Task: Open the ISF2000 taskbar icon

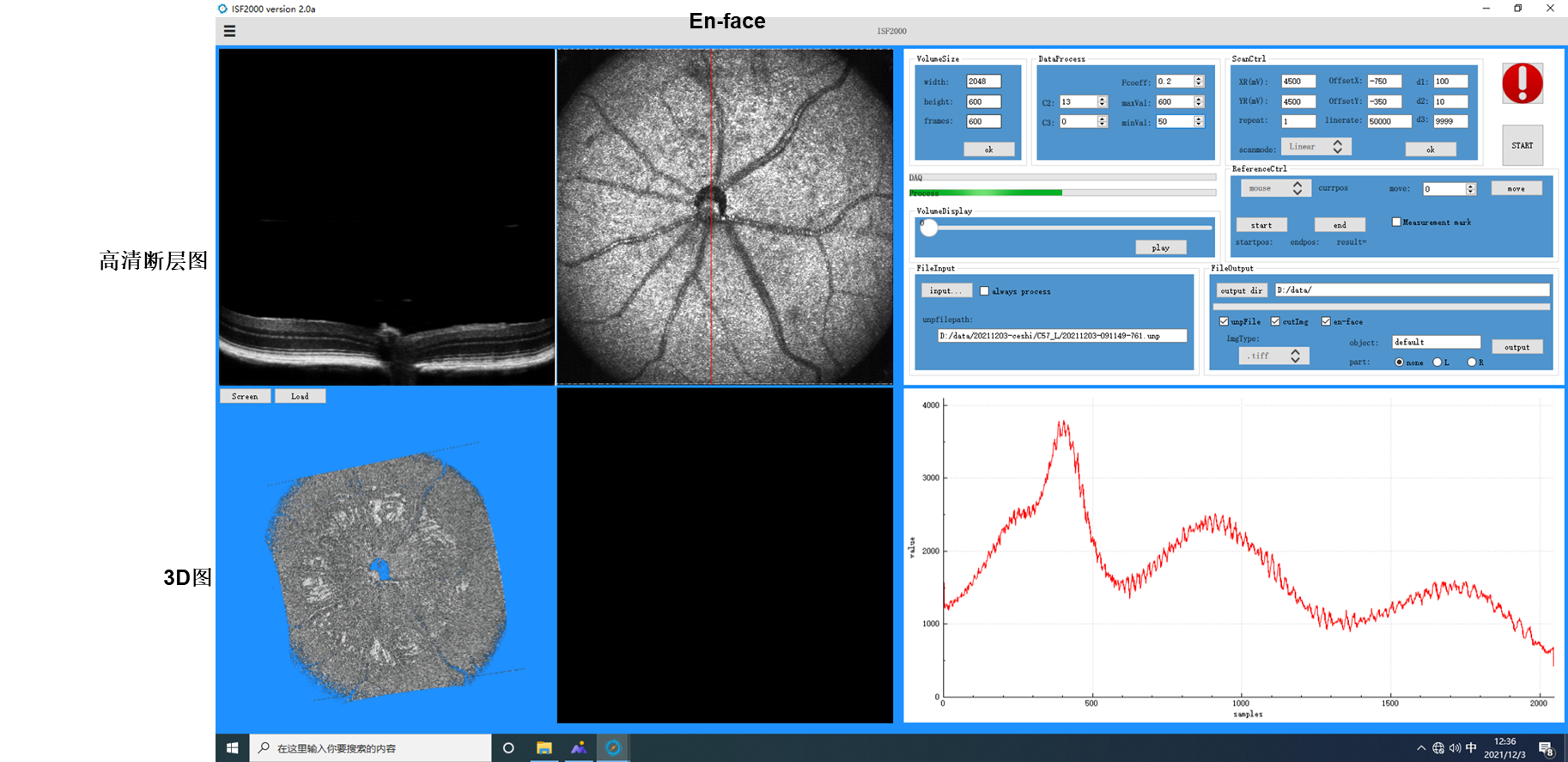Action: [x=613, y=748]
